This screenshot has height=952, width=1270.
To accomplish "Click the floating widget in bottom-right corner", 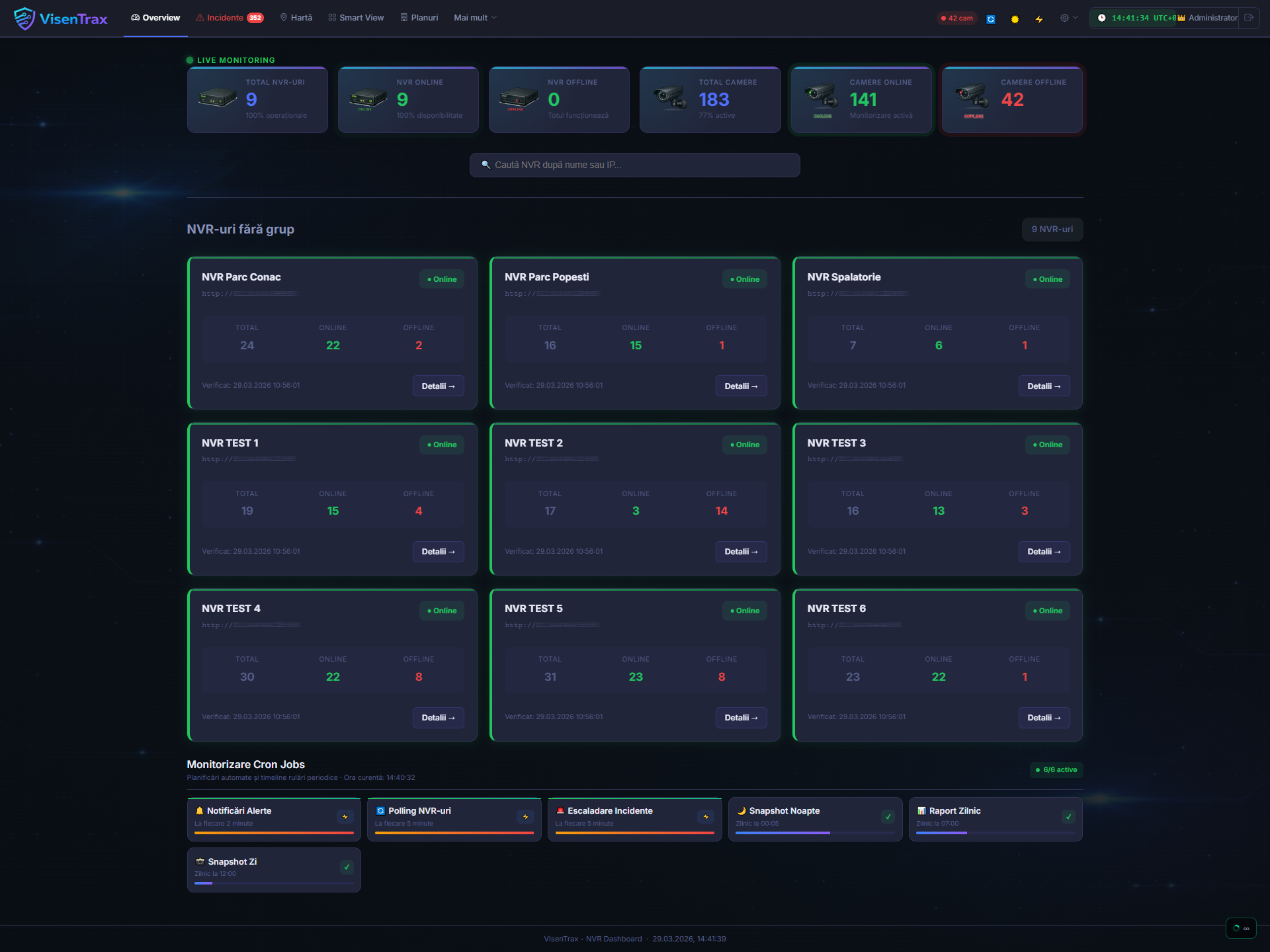I will [1242, 928].
